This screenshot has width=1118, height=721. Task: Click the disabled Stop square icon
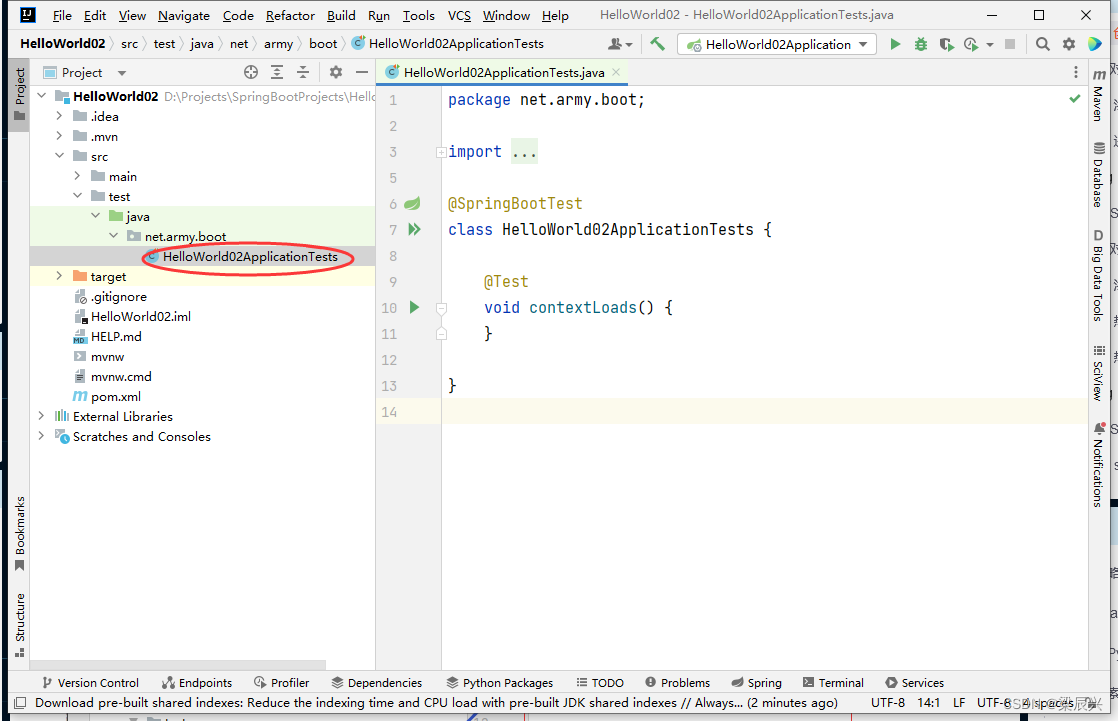(1010, 44)
